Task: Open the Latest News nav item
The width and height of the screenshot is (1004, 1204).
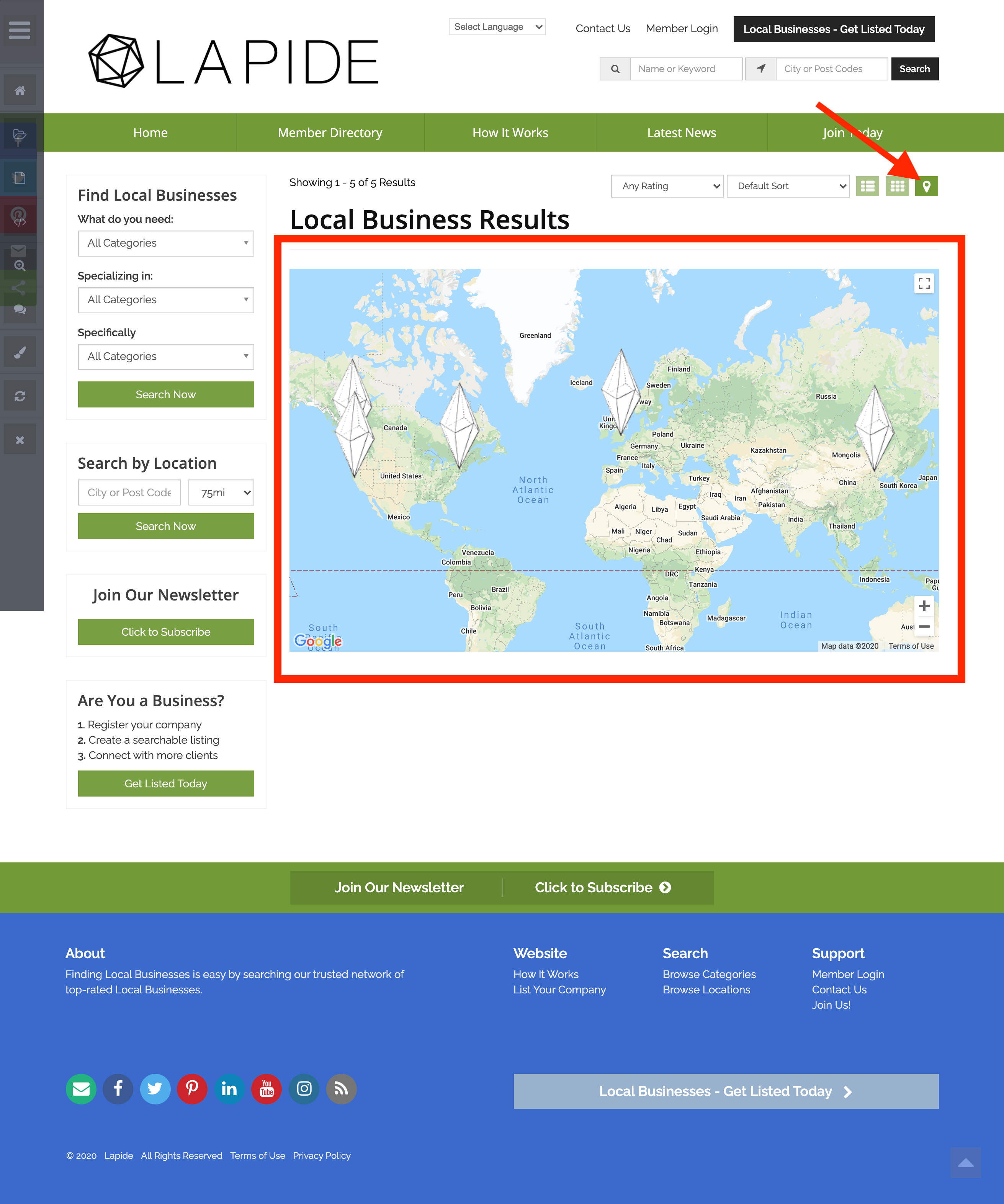Action: tap(681, 133)
